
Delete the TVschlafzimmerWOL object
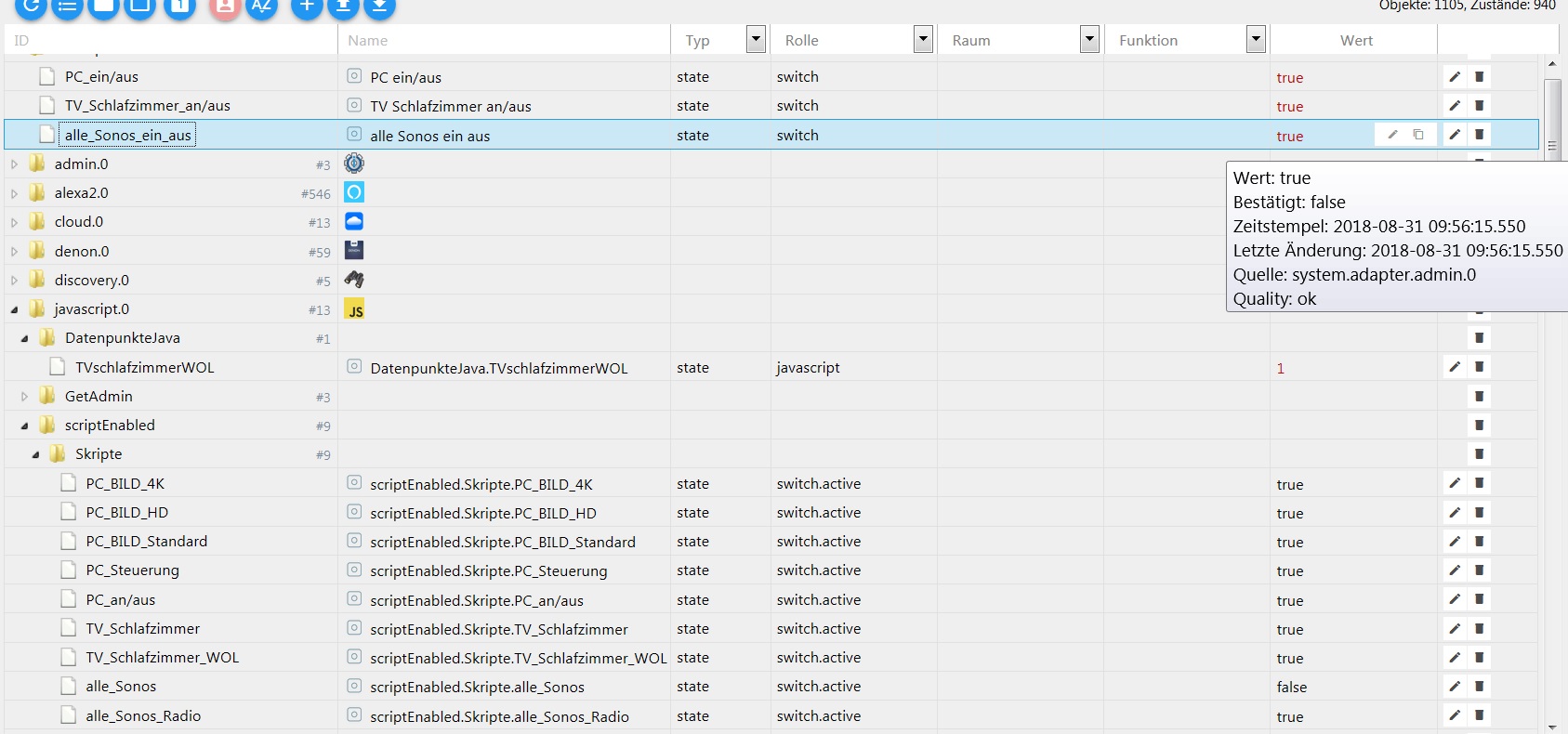pos(1479,367)
